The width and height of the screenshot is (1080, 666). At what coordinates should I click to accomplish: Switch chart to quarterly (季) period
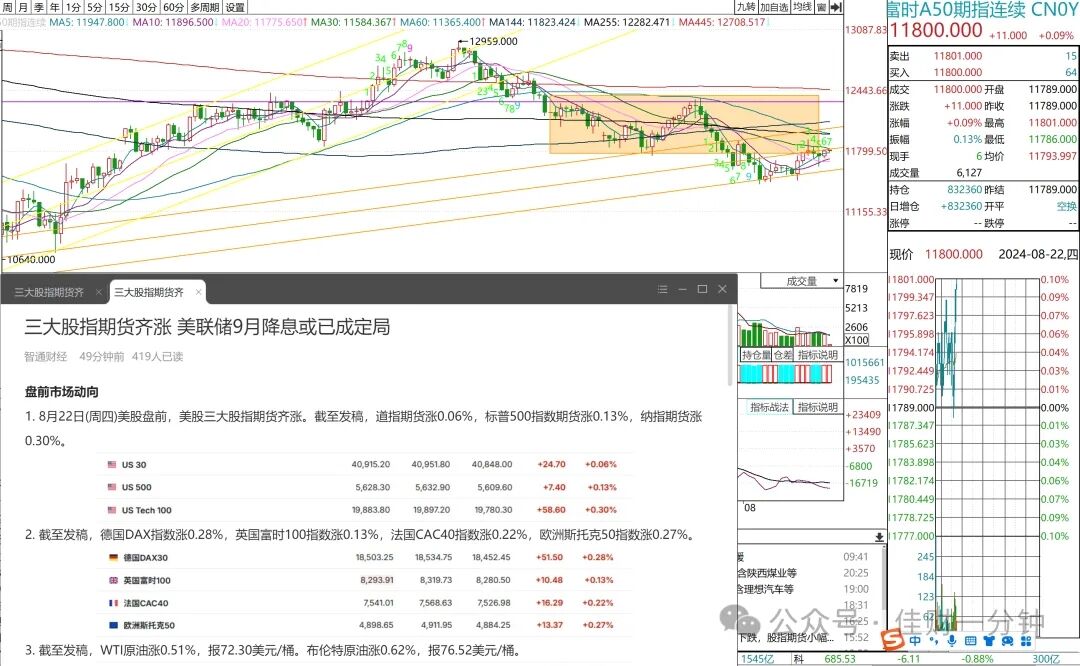39,7
